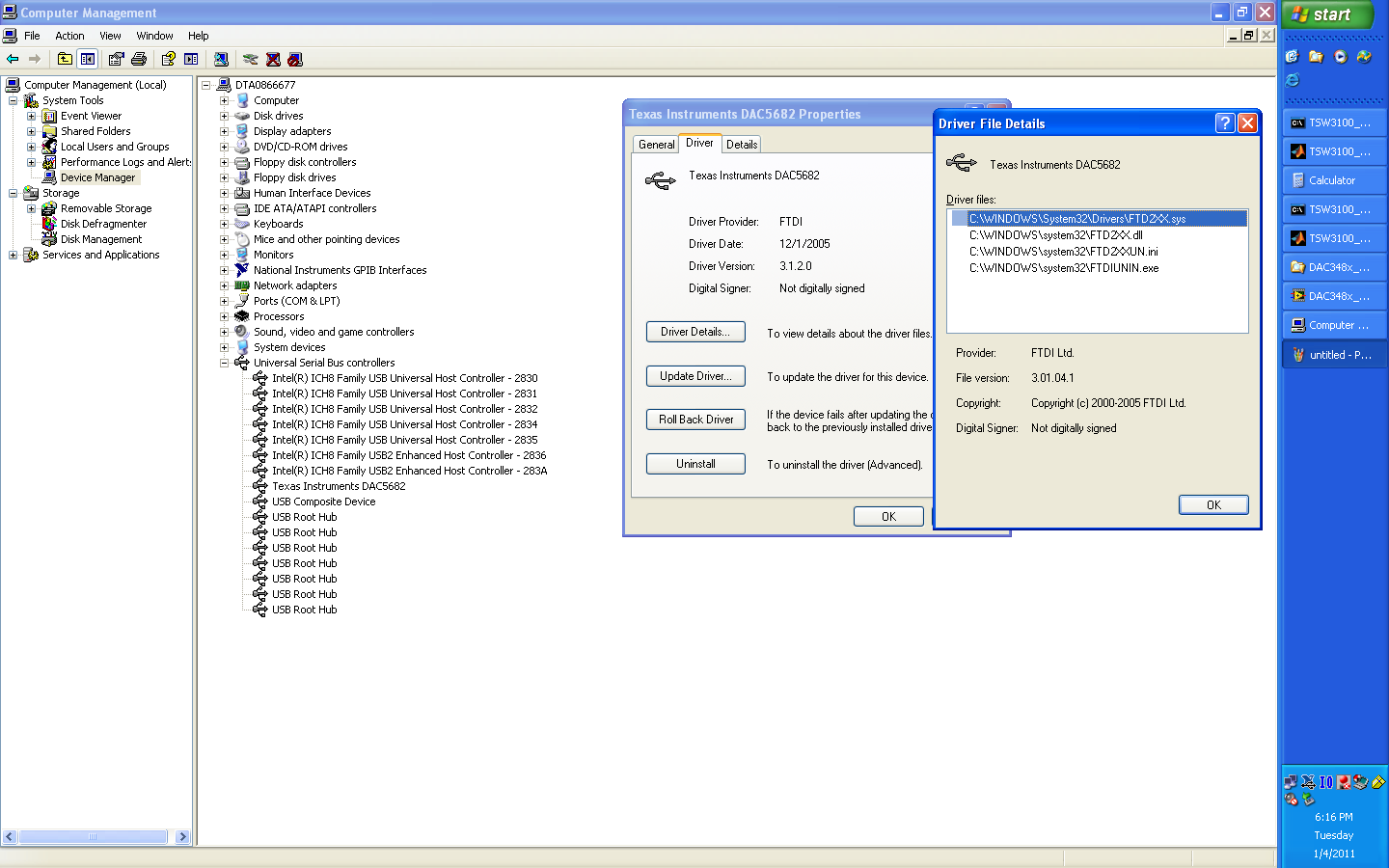
Task: Click the Safely Remove Hardware tray icon
Action: point(1309,800)
